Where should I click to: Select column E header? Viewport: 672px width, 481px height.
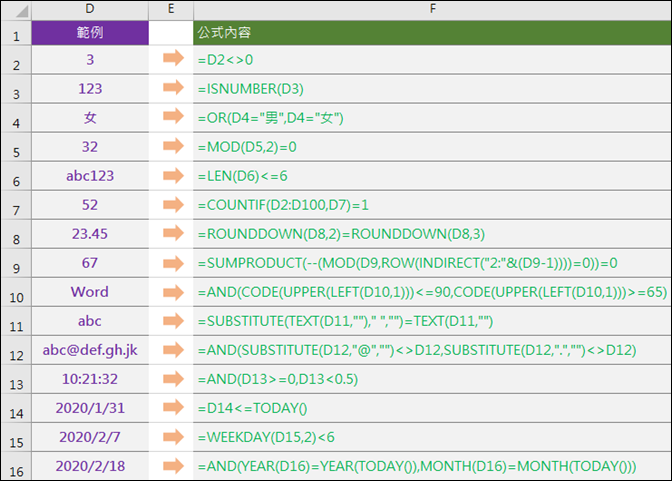point(171,9)
